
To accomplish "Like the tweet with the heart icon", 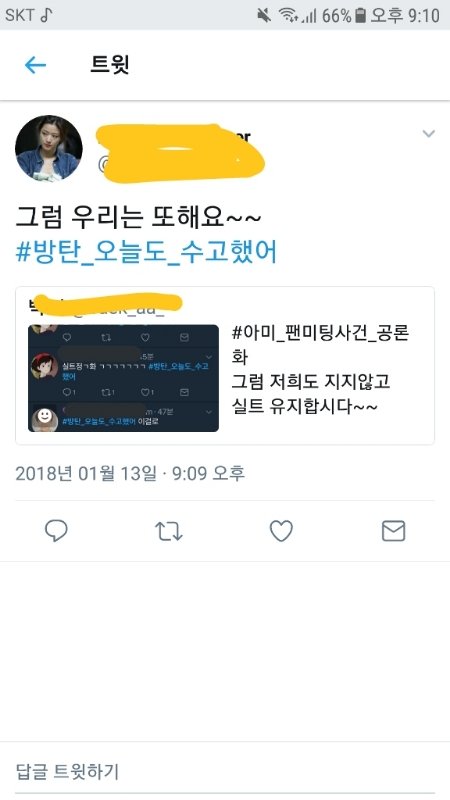I will pyautogui.click(x=281, y=531).
